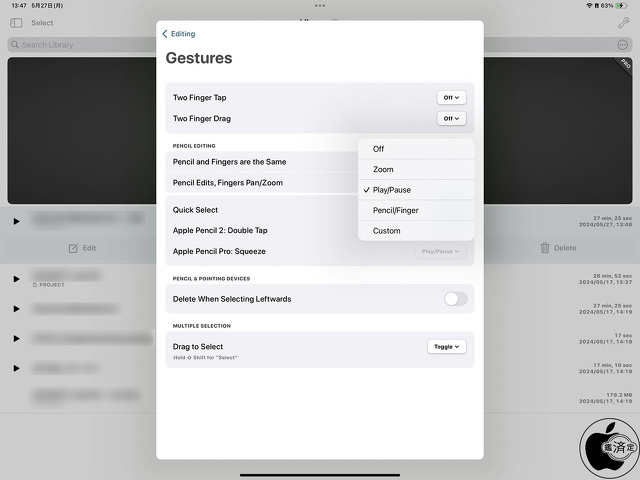This screenshot has height=480, width=640.
Task: Tap the battery status icon
Action: pyautogui.click(x=622, y=6)
